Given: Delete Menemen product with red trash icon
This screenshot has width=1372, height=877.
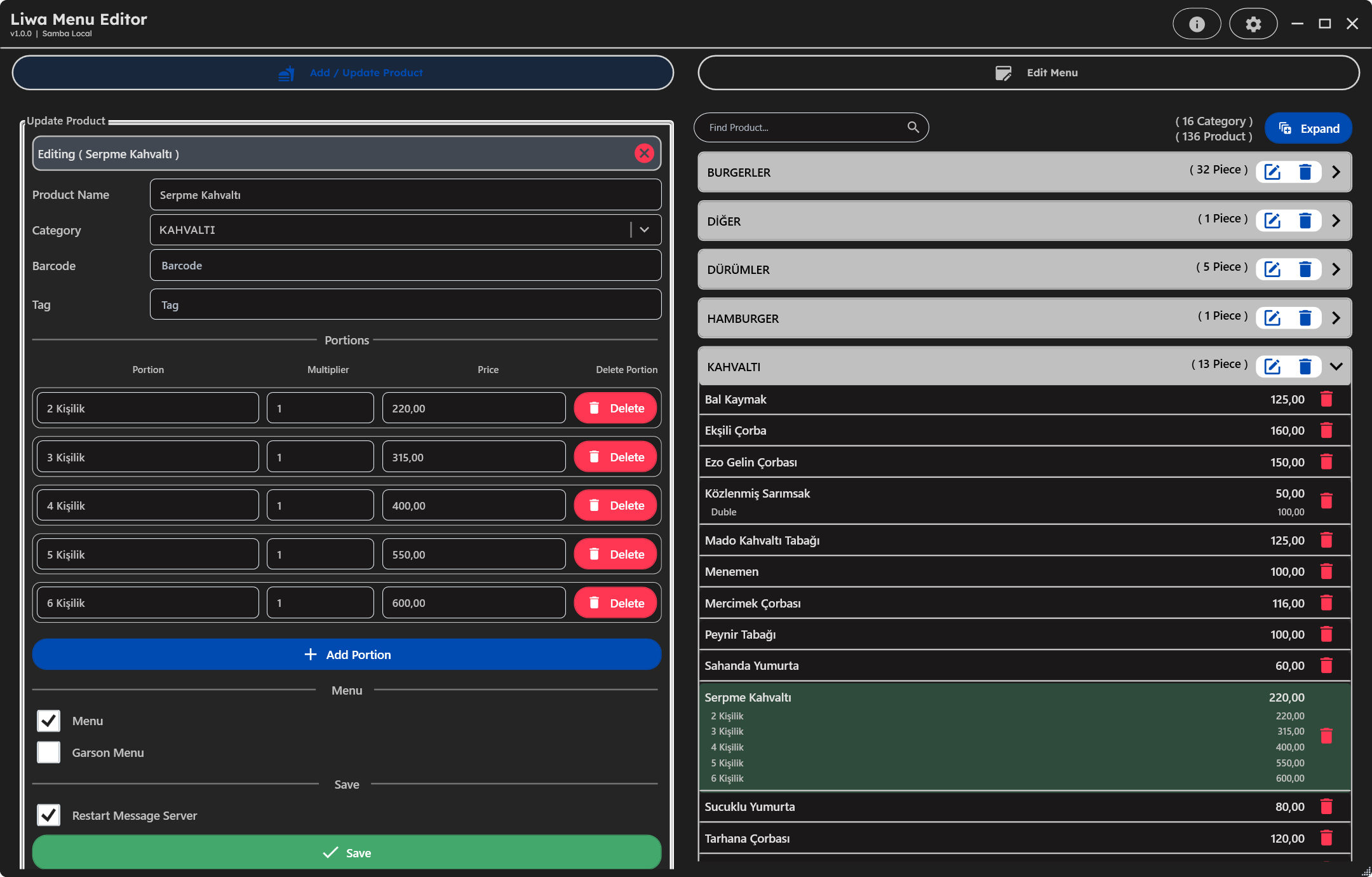Looking at the screenshot, I should tap(1326, 571).
